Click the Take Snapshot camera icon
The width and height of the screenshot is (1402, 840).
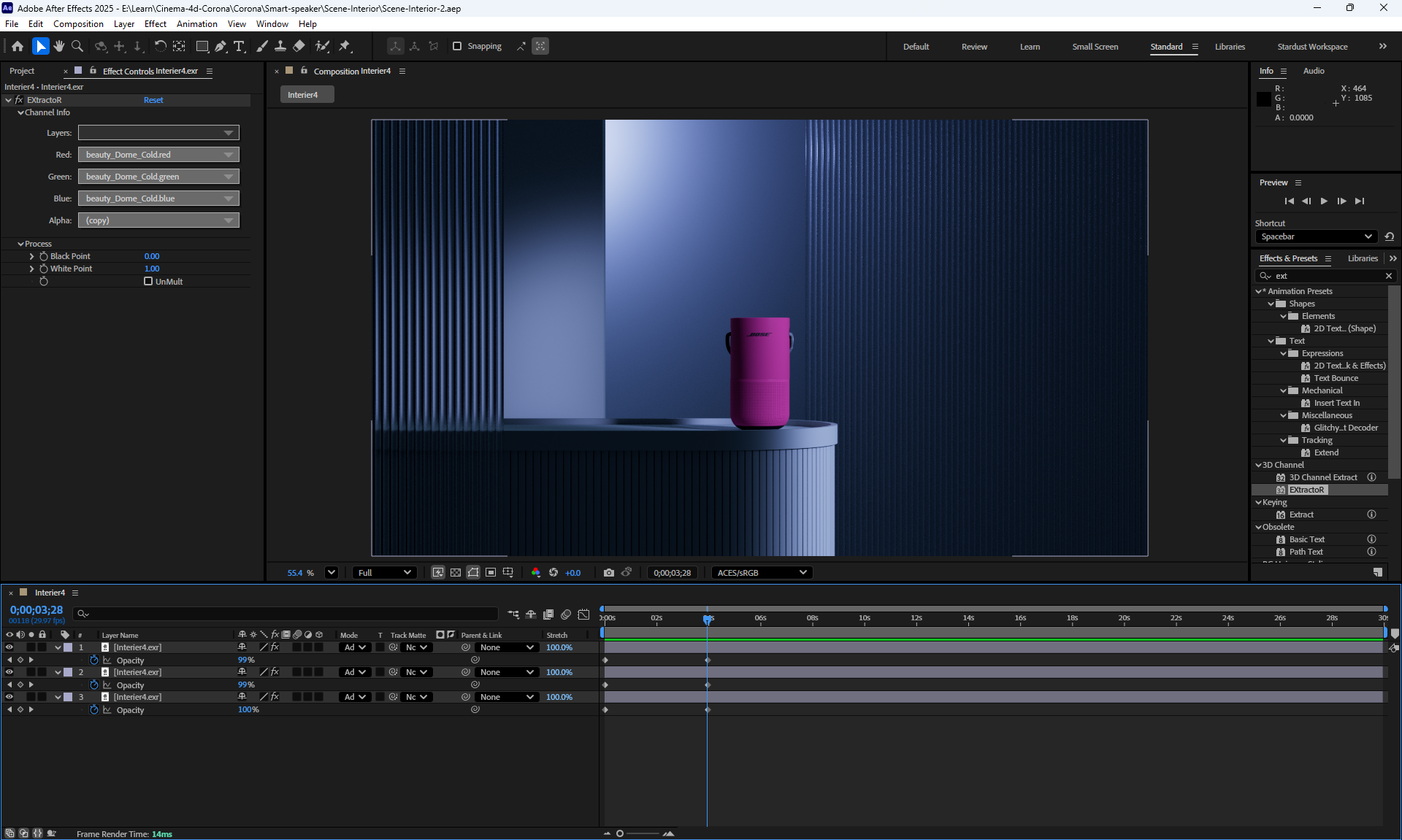tap(608, 573)
